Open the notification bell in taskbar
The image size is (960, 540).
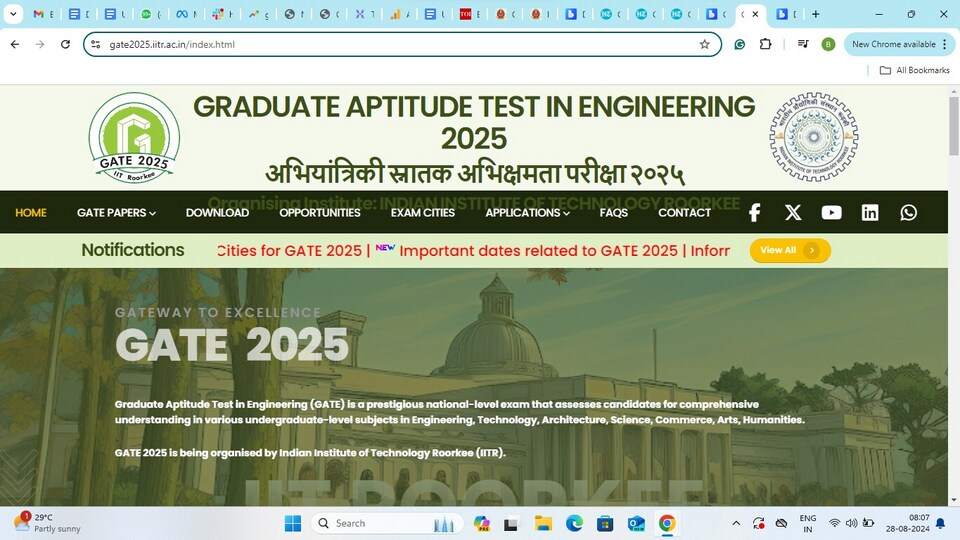click(940, 523)
